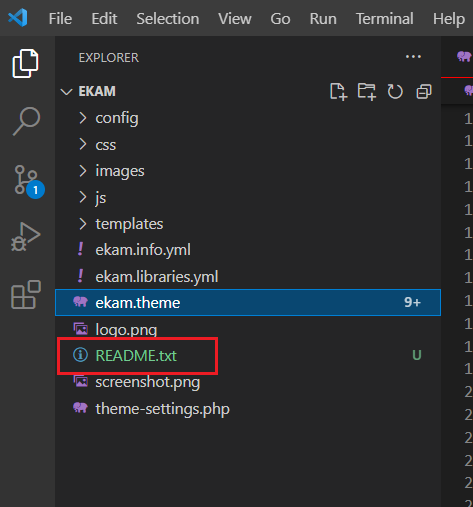Screen dimensions: 473x507
Task: Open the Search view icon
Action: [26, 121]
